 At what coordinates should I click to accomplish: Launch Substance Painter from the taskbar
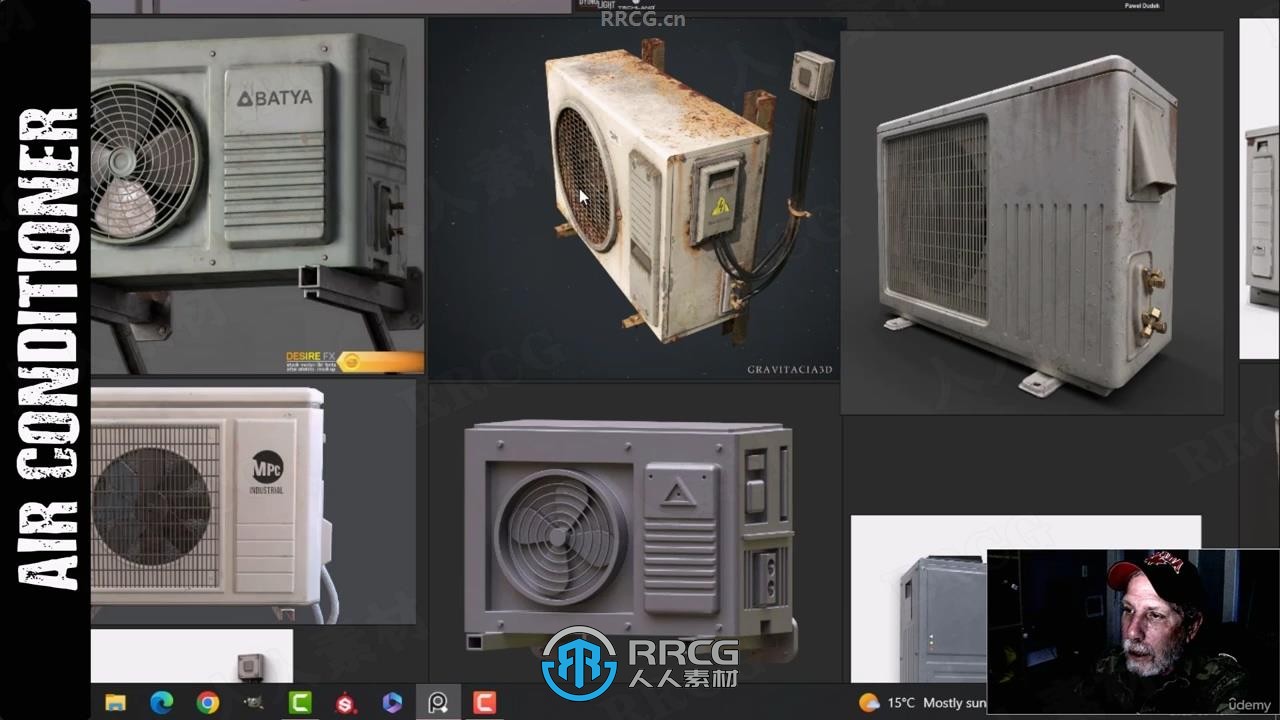tap(346, 703)
